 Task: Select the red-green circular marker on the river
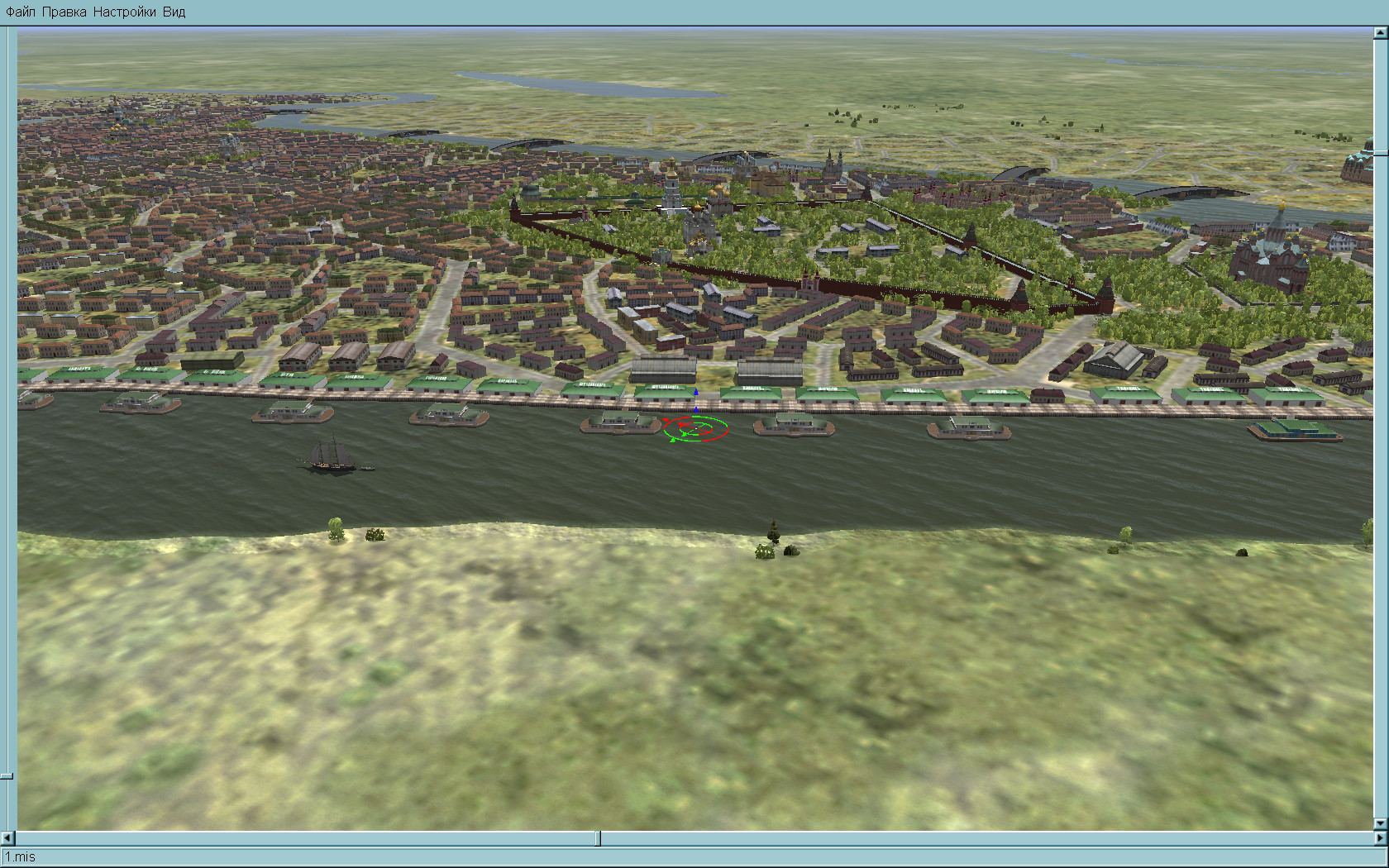pyautogui.click(x=695, y=429)
